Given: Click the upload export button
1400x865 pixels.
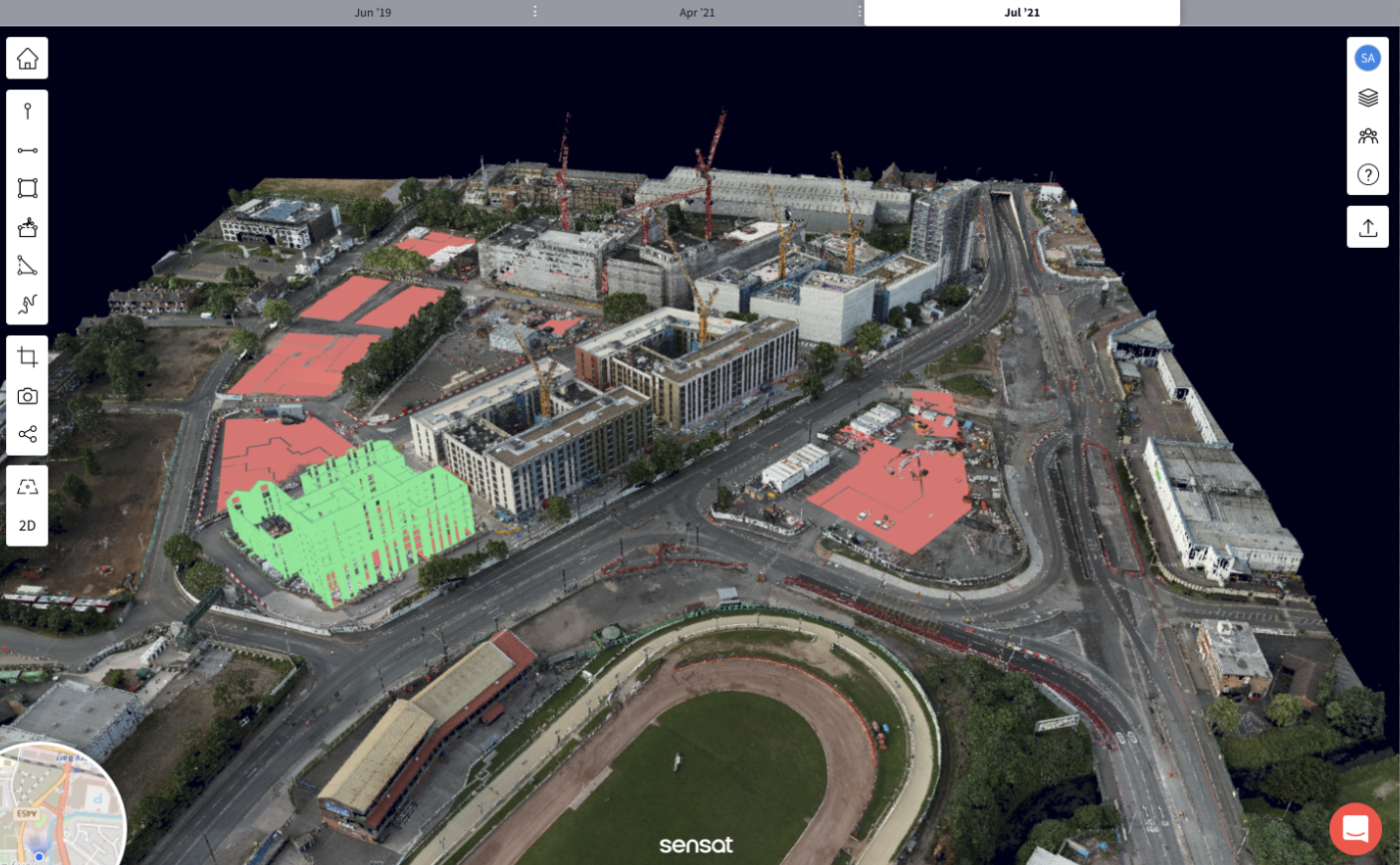Looking at the screenshot, I should coord(1367,228).
